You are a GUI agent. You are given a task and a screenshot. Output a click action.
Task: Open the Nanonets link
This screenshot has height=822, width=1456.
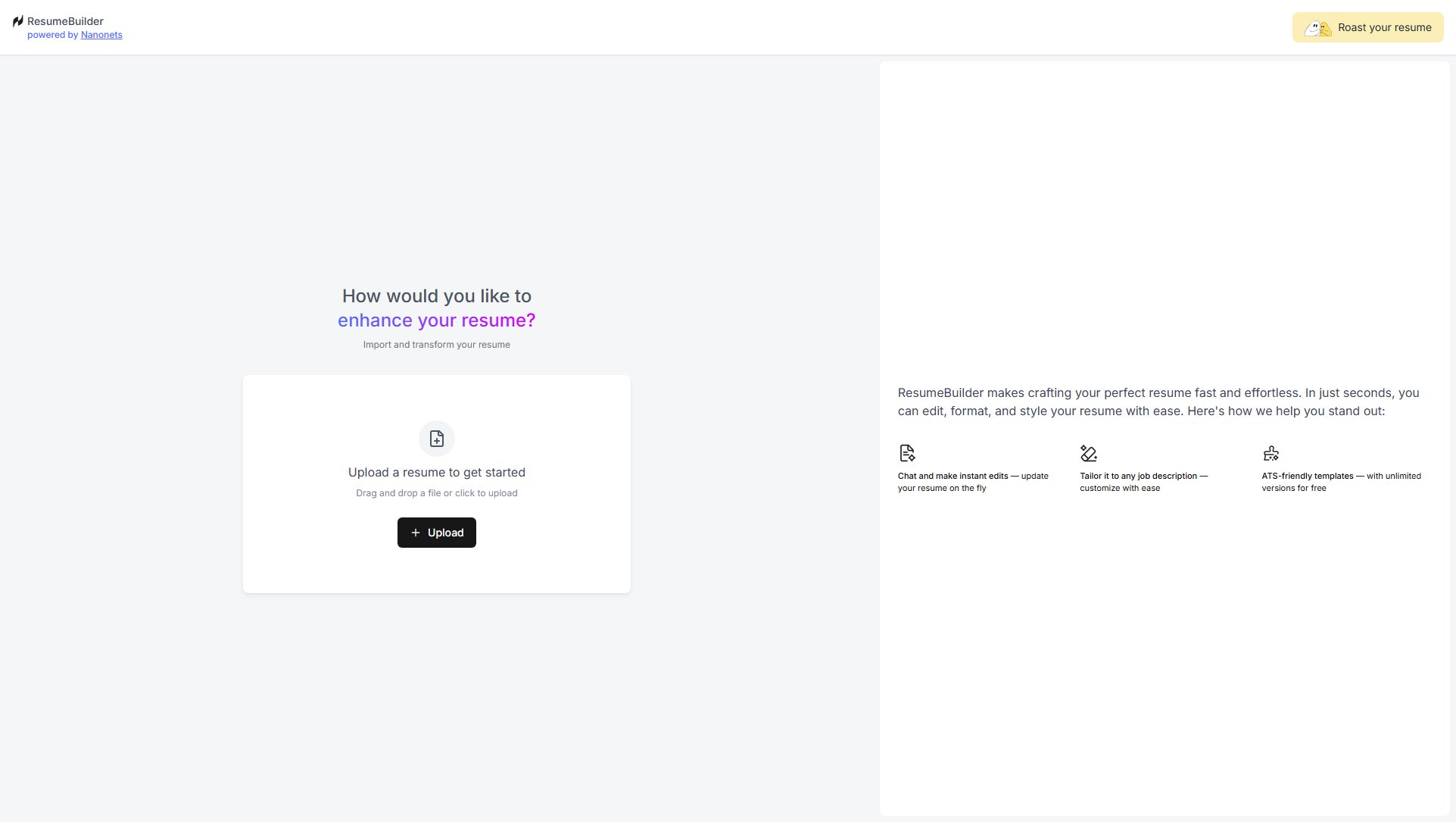(101, 35)
